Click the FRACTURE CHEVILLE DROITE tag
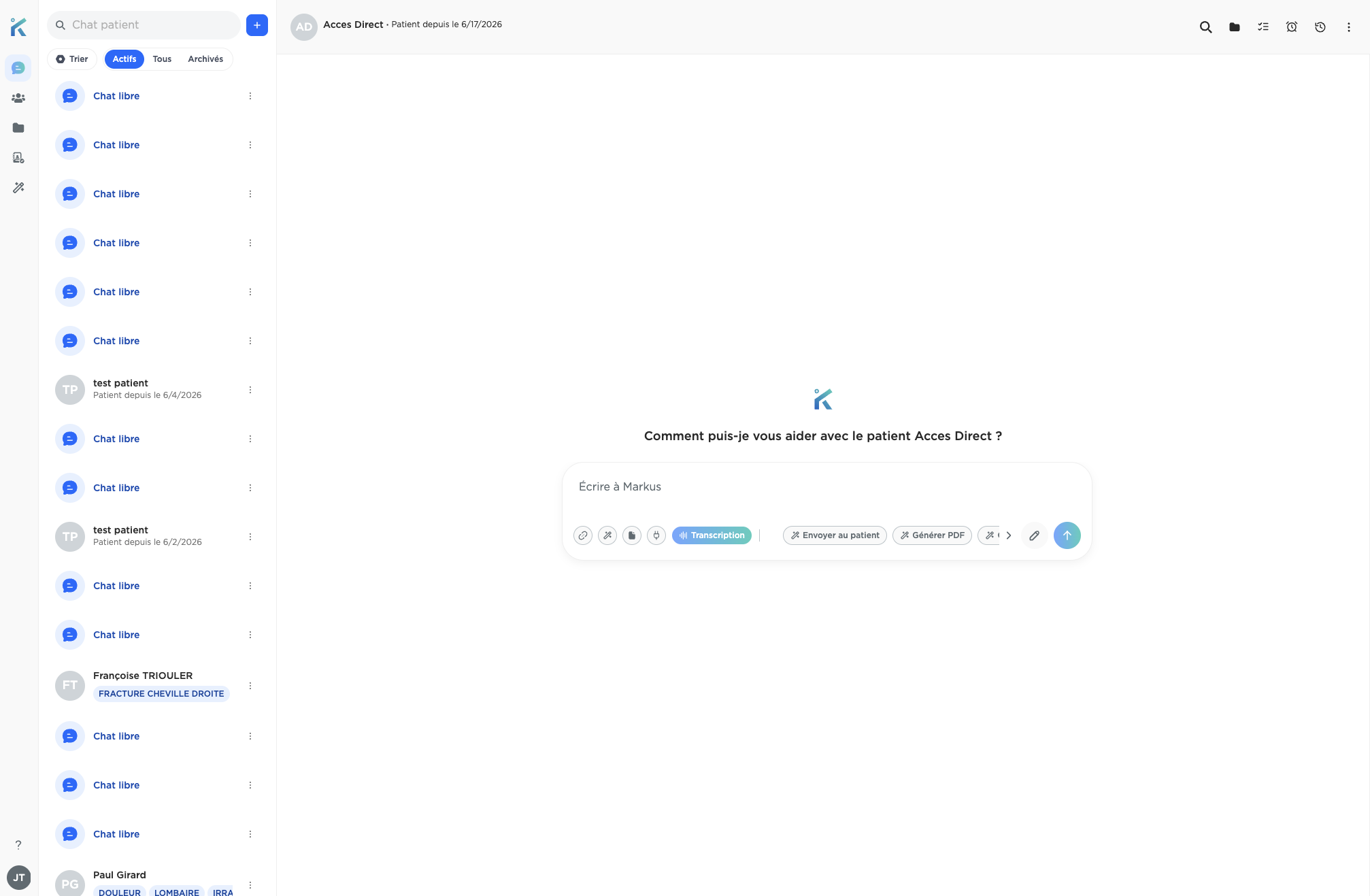 coord(161,694)
